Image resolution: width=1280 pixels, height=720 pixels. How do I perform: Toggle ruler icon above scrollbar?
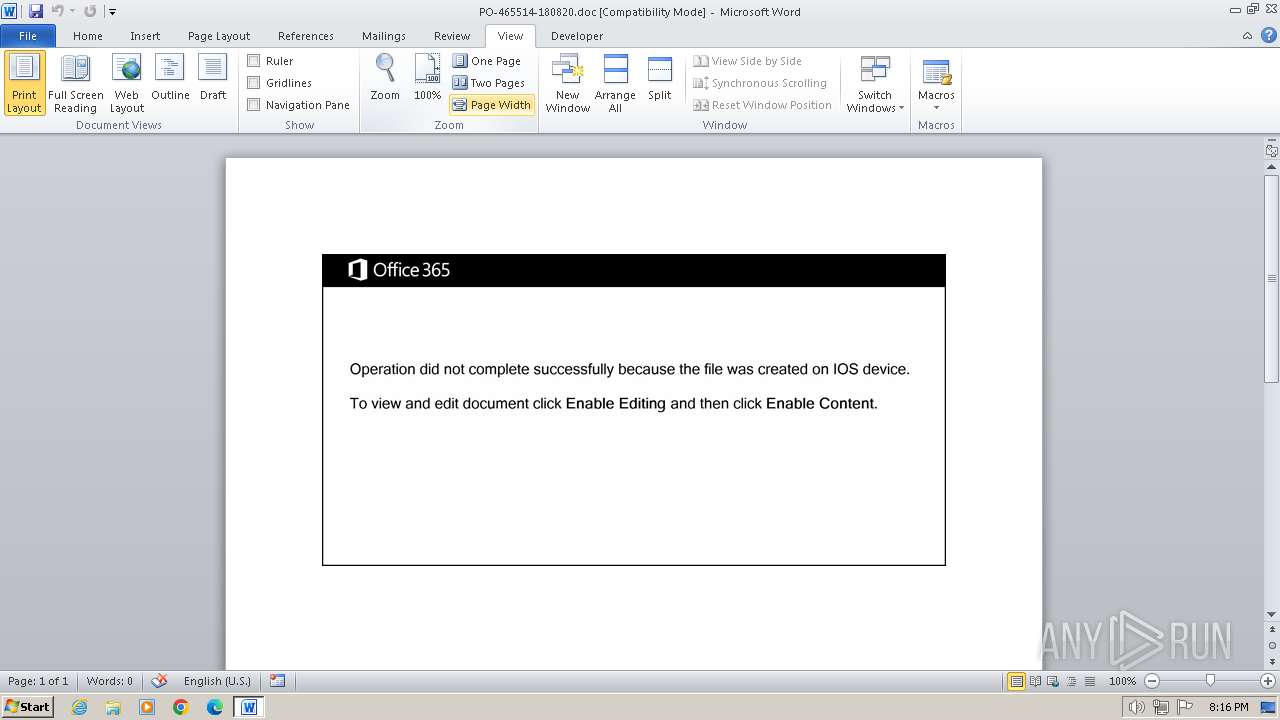(1271, 151)
